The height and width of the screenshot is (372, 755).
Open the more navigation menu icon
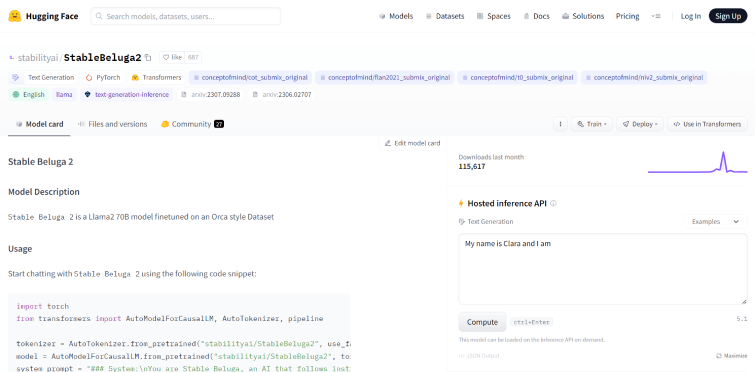(656, 16)
